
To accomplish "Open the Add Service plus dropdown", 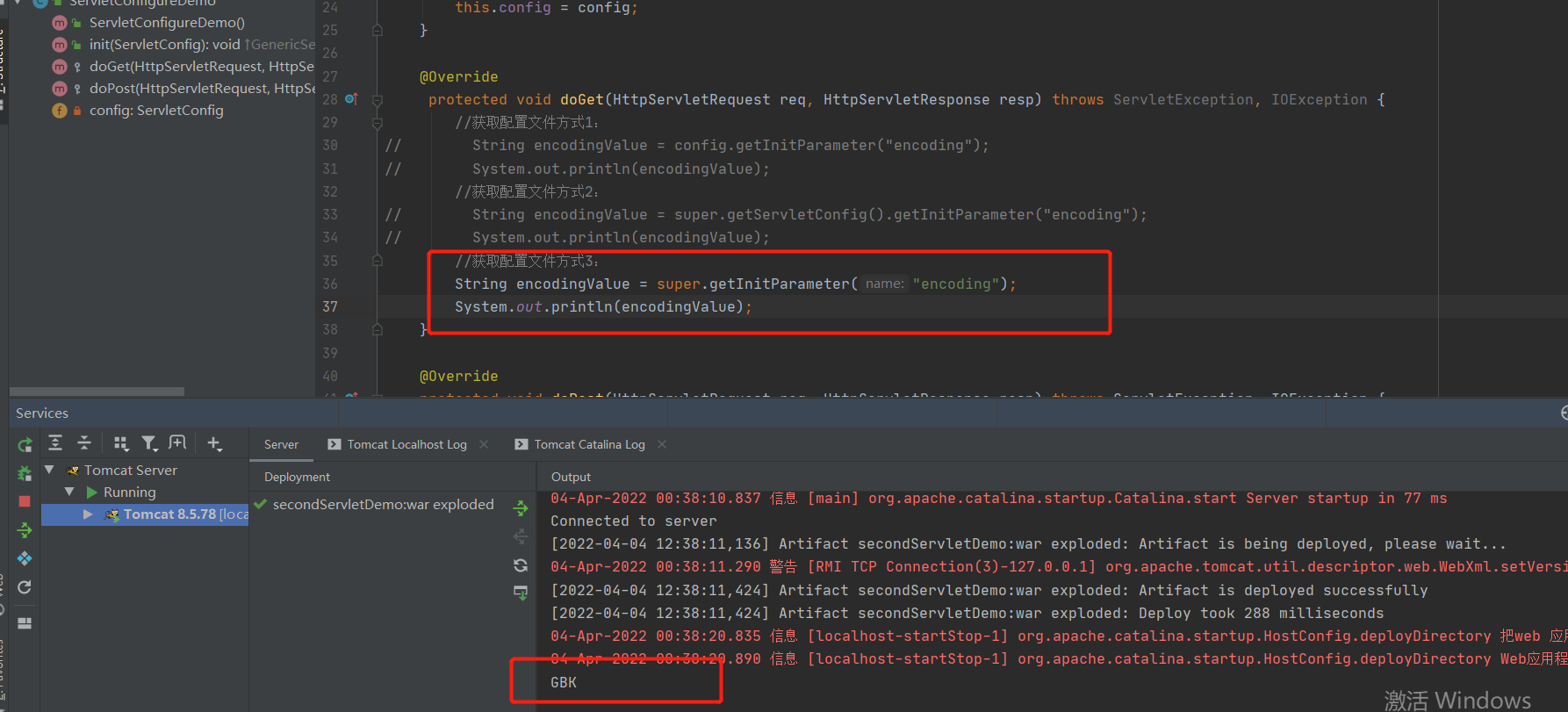I will tap(215, 443).
